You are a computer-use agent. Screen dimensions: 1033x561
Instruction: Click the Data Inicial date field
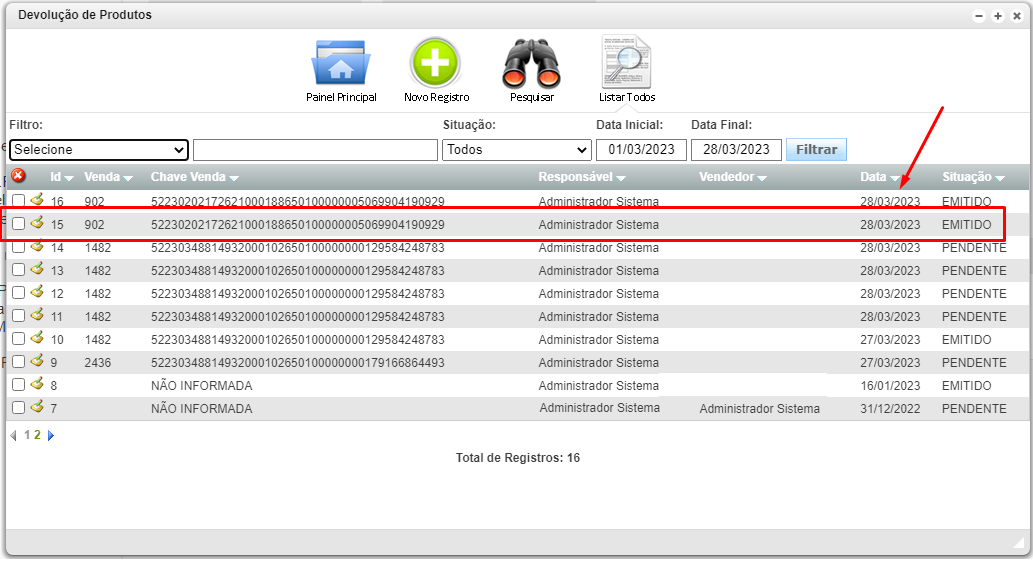coord(641,150)
